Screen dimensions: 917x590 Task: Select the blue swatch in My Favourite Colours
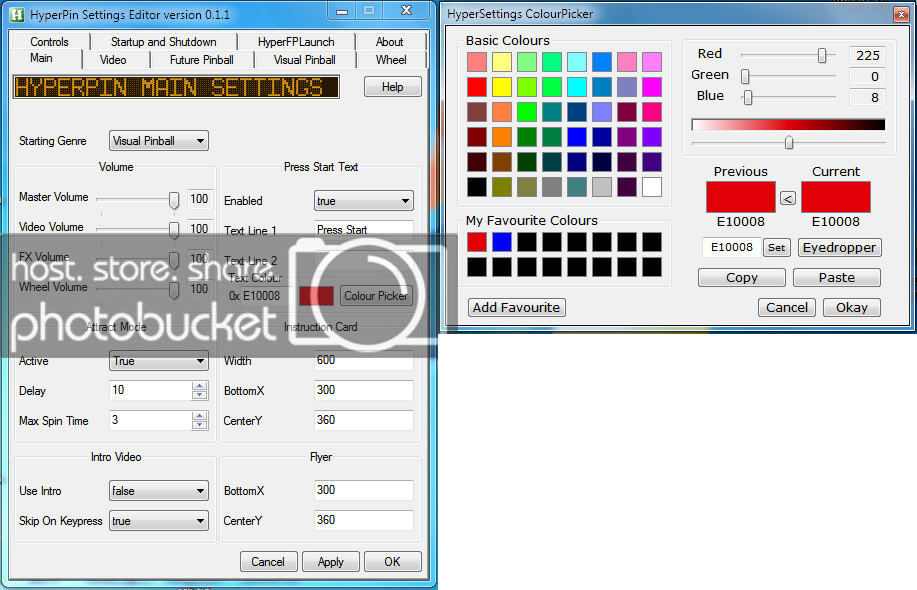502,241
